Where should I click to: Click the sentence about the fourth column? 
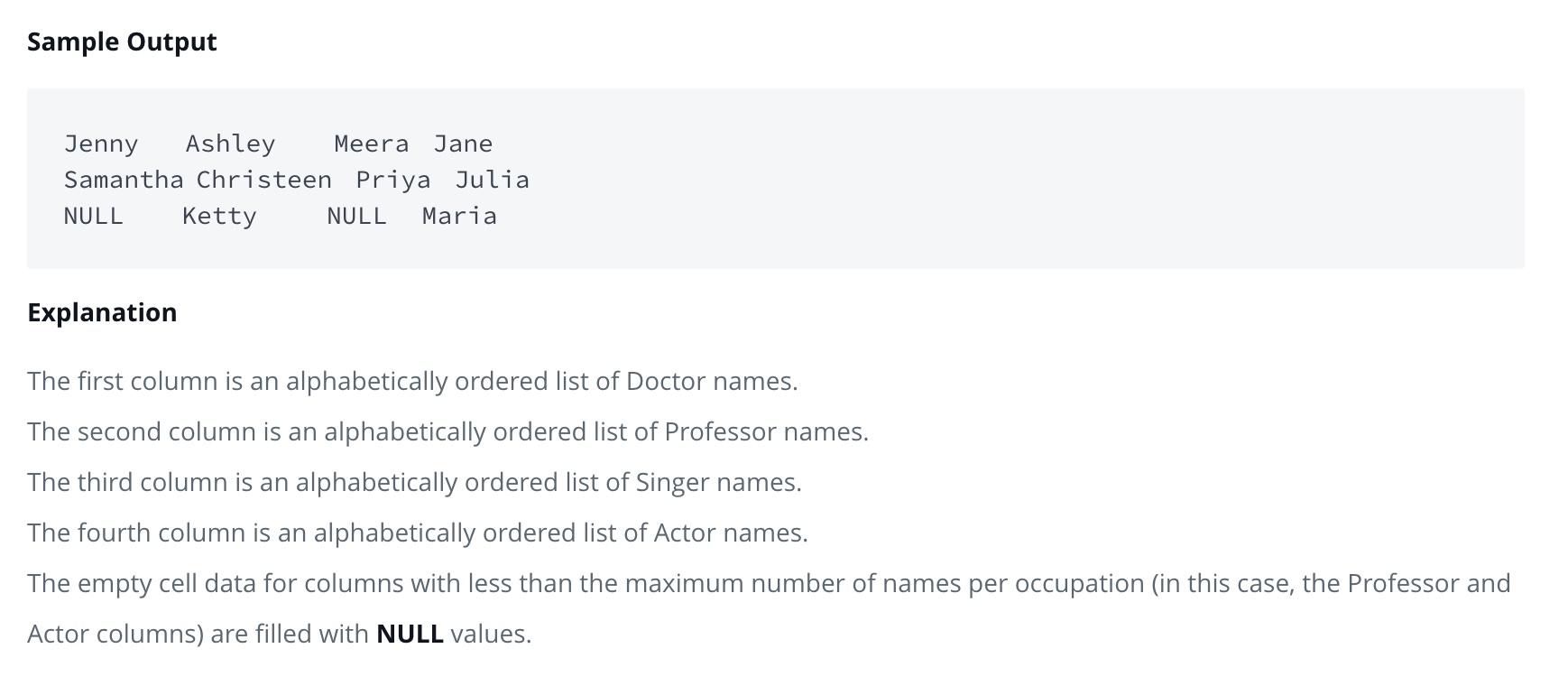[417, 533]
